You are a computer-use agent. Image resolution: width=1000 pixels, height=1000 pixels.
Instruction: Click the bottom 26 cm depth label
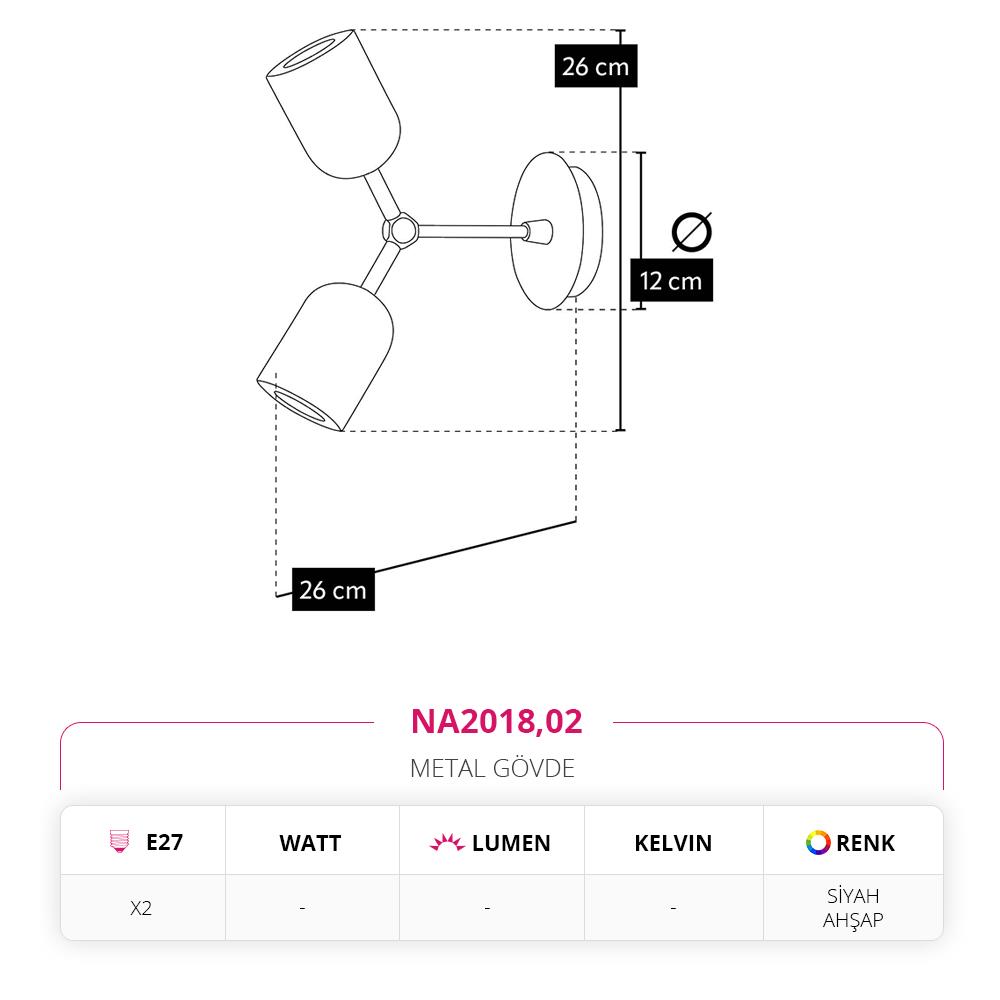333,590
